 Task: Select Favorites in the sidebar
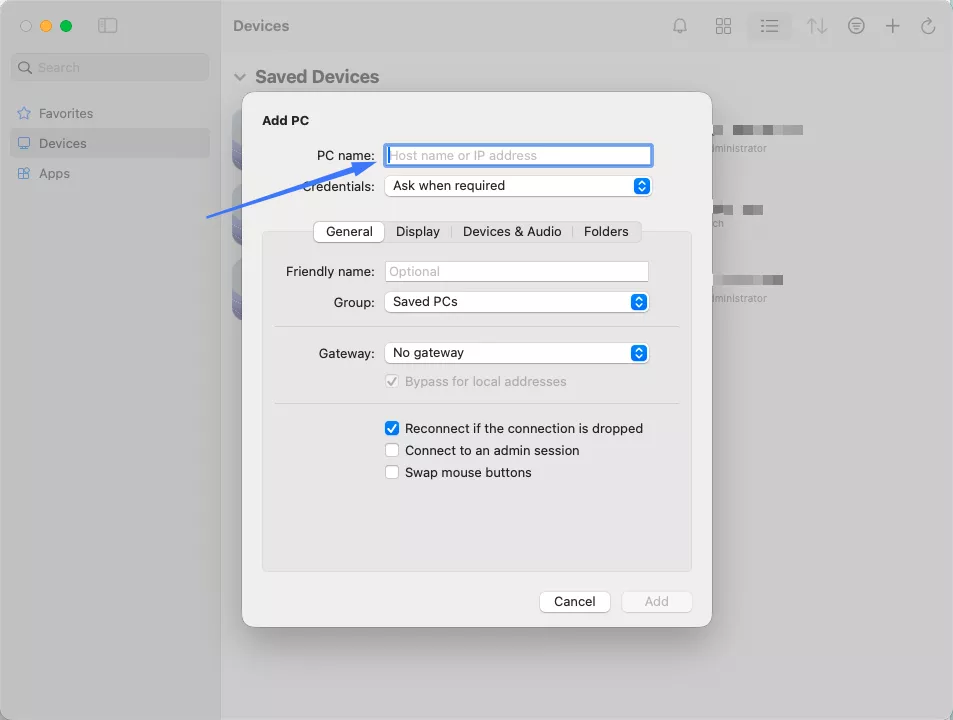click(x=66, y=114)
